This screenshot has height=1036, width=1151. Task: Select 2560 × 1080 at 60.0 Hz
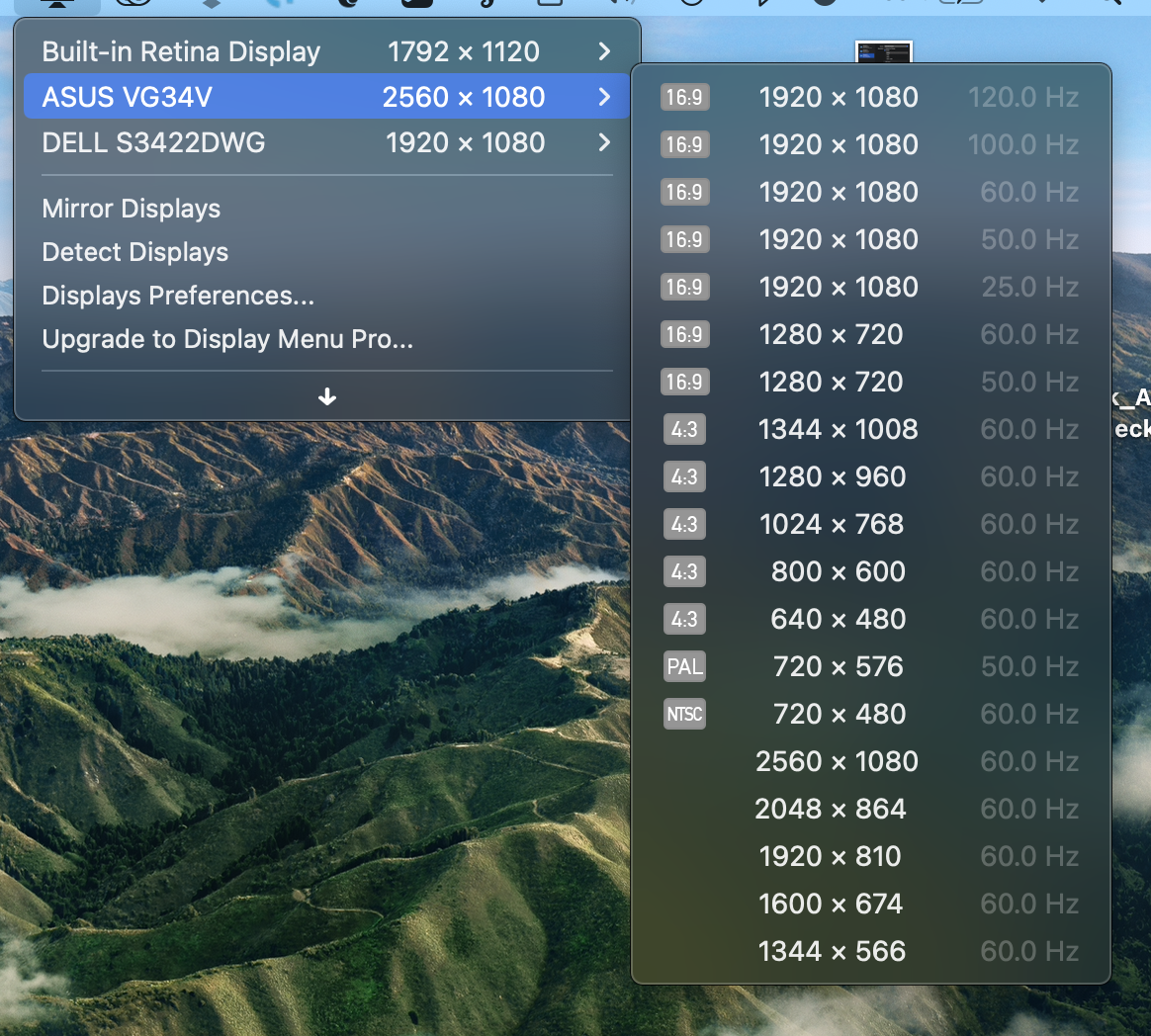pyautogui.click(x=871, y=761)
